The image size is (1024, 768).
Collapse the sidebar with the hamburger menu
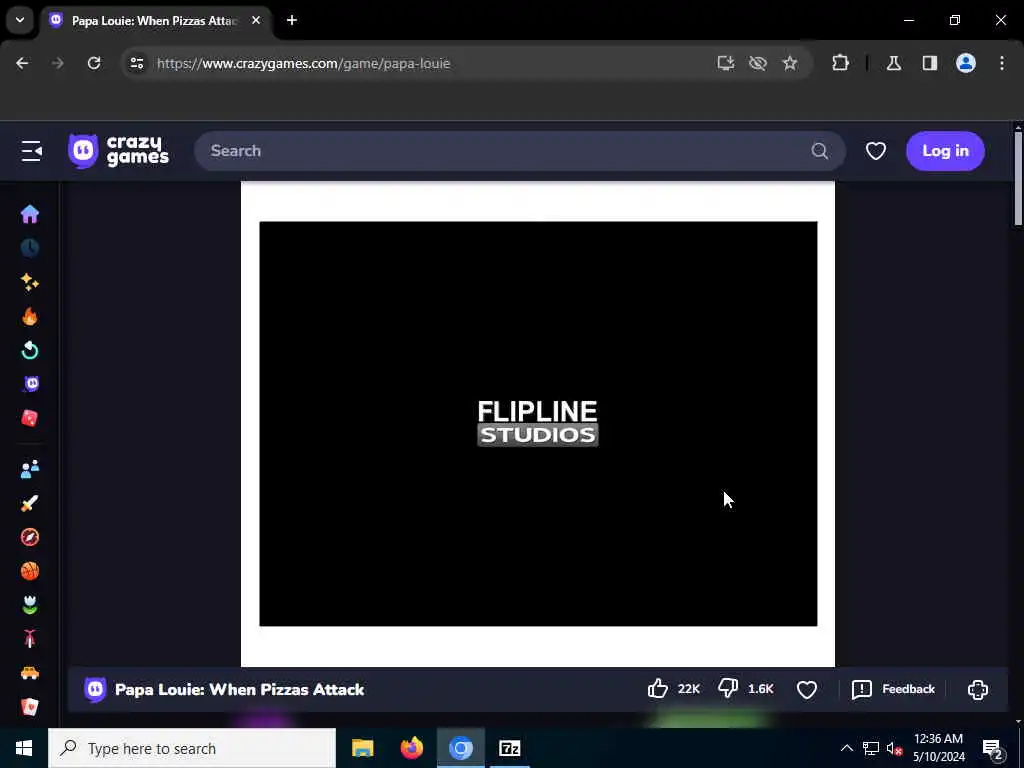pos(31,151)
